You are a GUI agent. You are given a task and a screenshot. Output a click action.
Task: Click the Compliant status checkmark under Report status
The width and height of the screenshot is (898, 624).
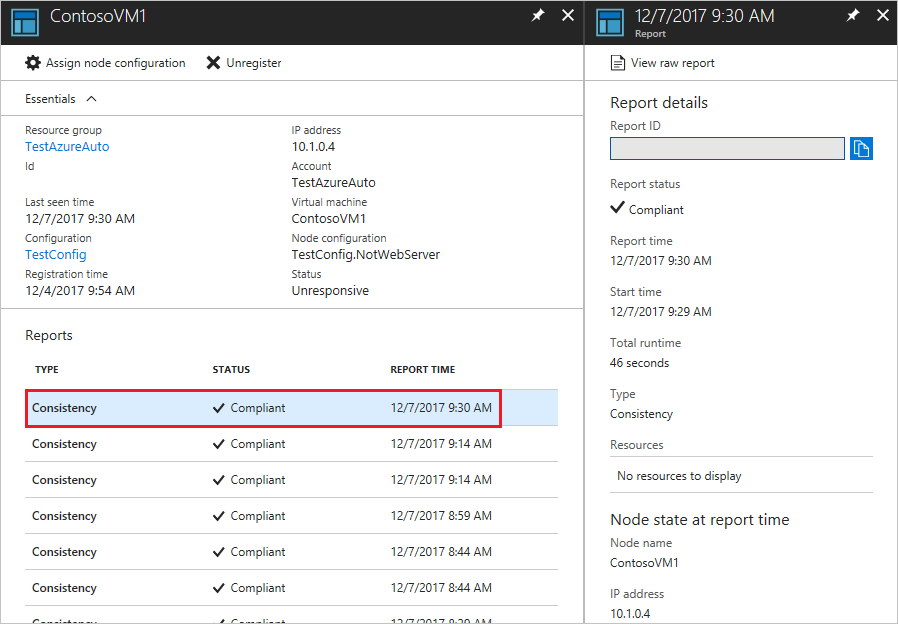[x=616, y=208]
